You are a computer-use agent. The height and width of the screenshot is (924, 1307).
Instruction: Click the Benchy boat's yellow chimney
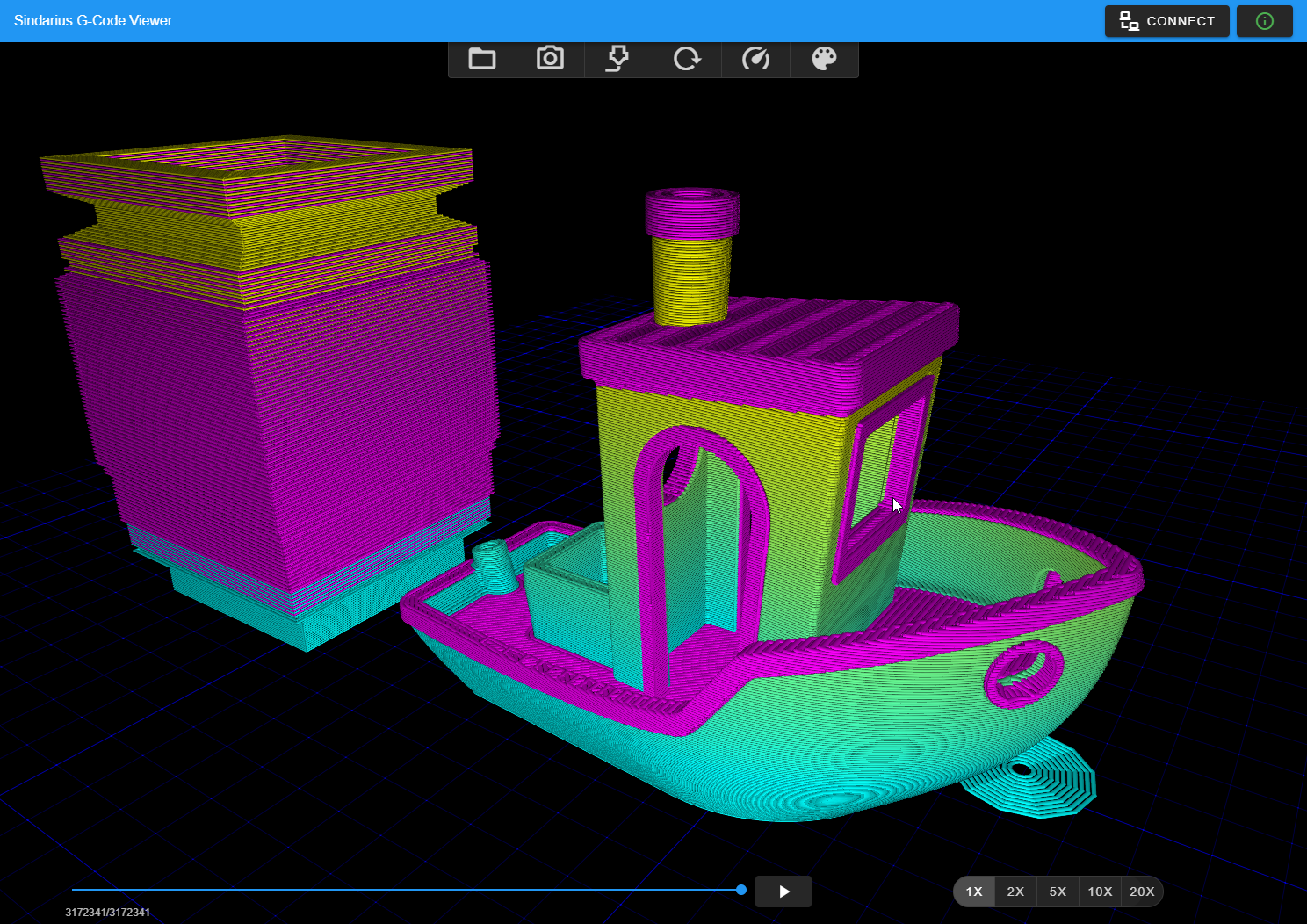[691, 277]
